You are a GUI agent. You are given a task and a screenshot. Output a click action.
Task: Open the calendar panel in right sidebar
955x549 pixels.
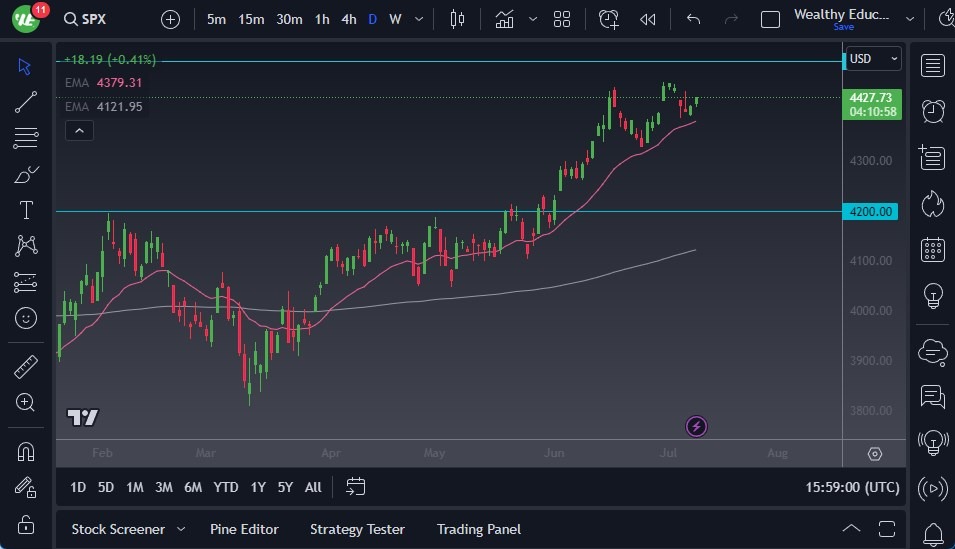932,249
